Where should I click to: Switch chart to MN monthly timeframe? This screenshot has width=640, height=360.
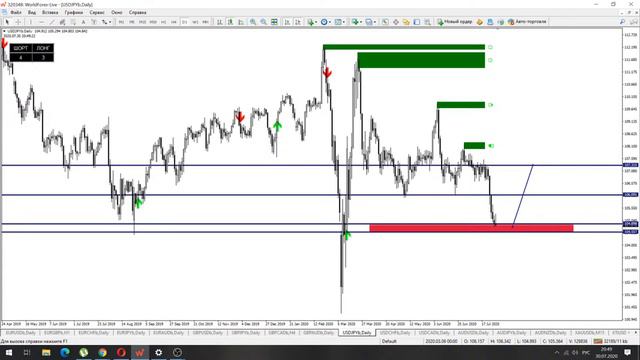click(205, 22)
